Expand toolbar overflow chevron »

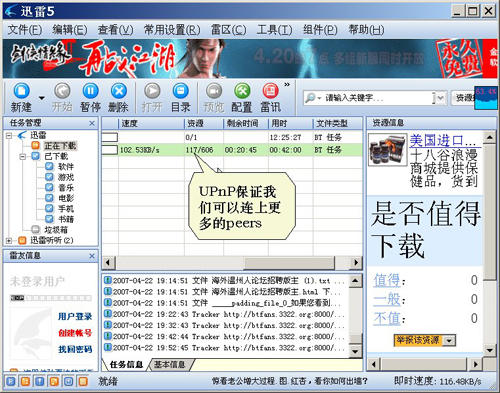pos(287,85)
